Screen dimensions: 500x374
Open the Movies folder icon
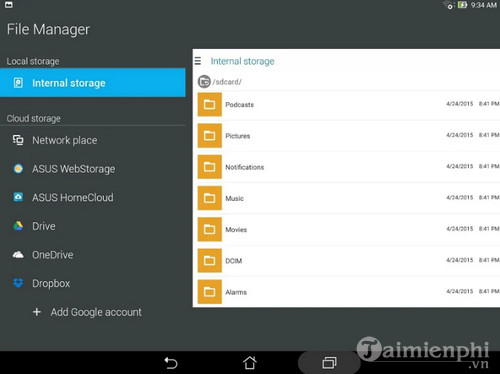tap(210, 229)
